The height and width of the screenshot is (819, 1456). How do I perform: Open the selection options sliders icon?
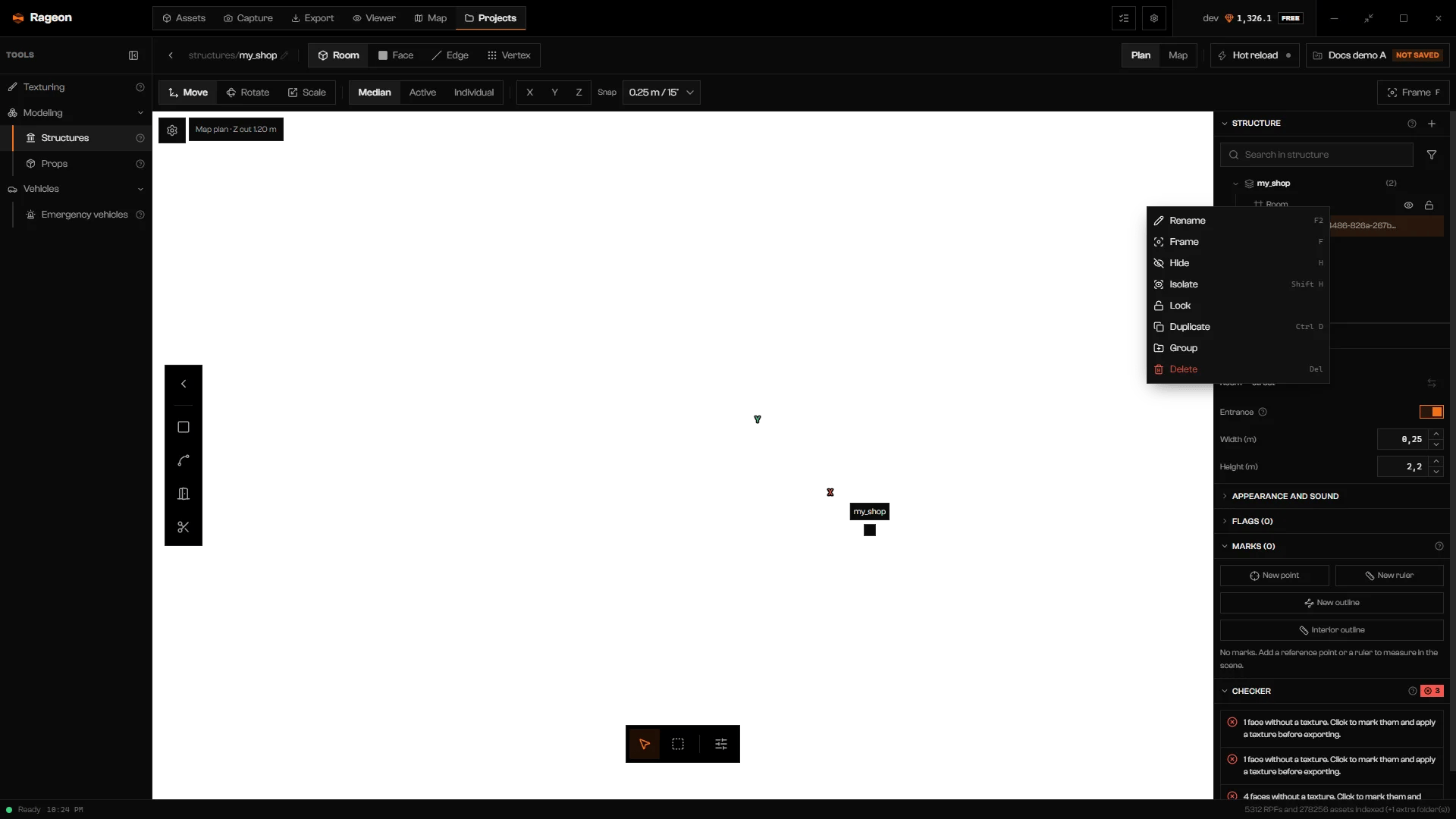721,744
